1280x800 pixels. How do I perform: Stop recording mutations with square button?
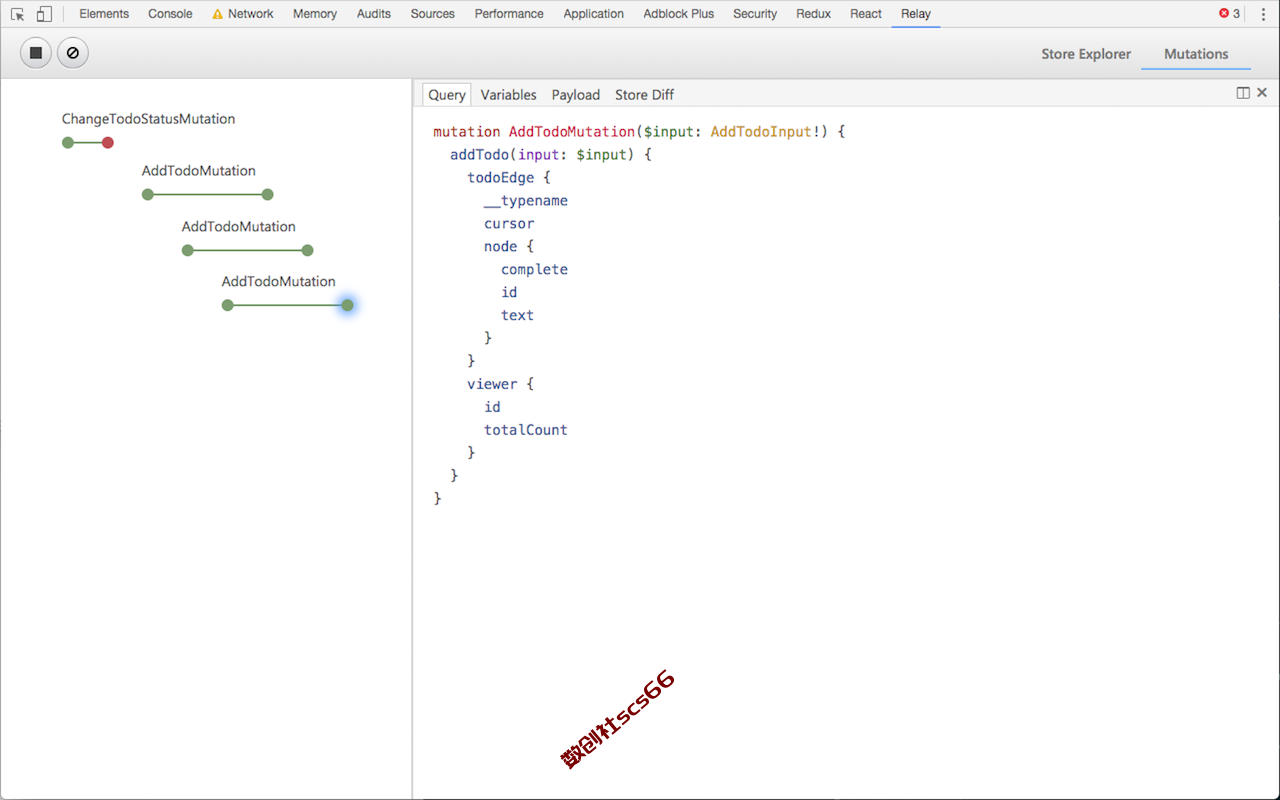36,53
